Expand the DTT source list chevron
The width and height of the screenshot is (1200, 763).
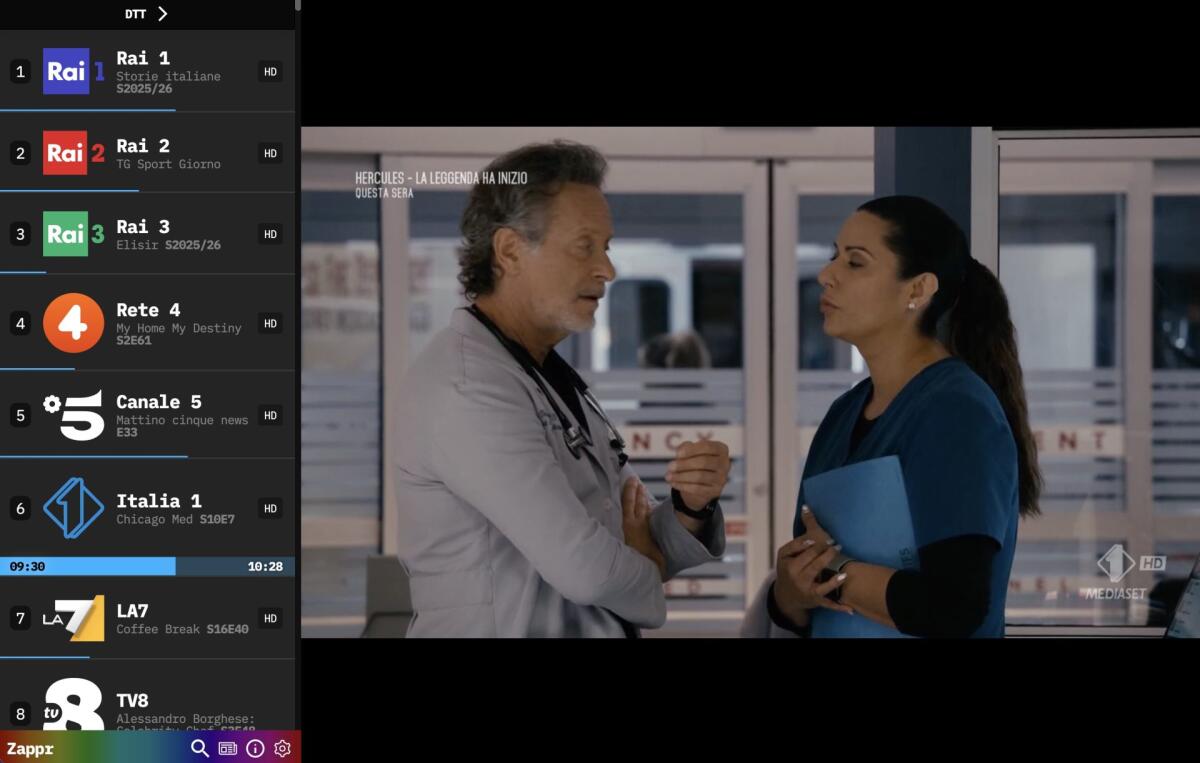[x=163, y=14]
